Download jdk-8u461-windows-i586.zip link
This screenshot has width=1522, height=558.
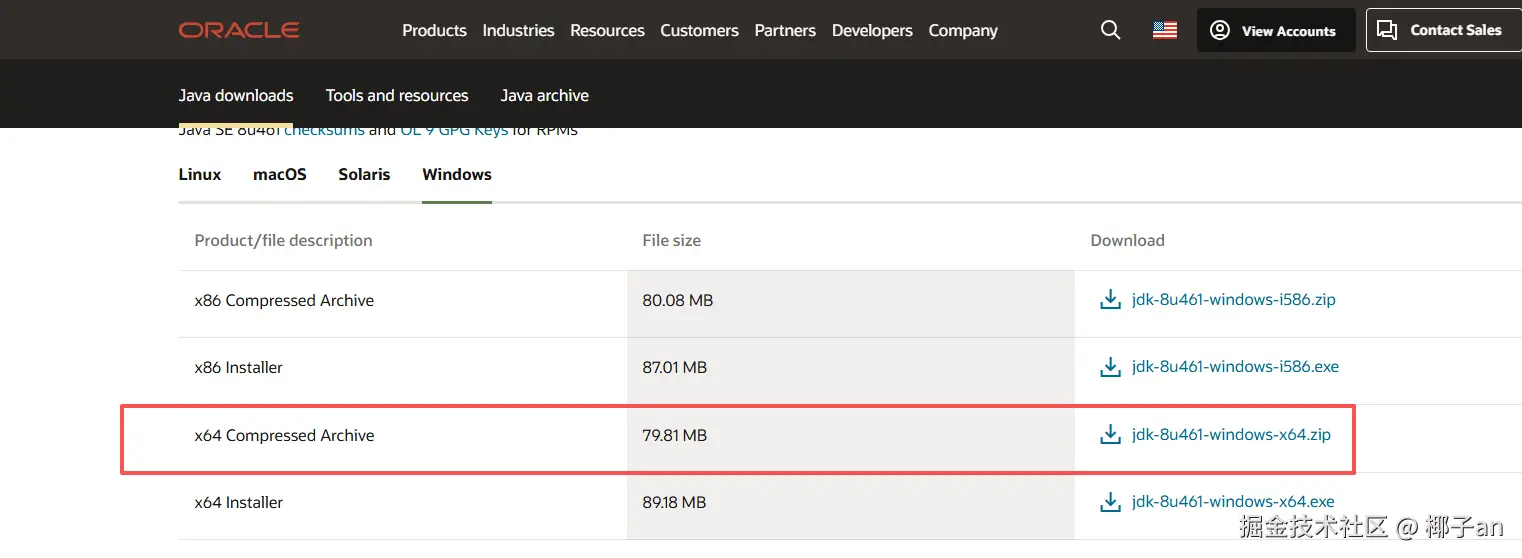(1234, 299)
